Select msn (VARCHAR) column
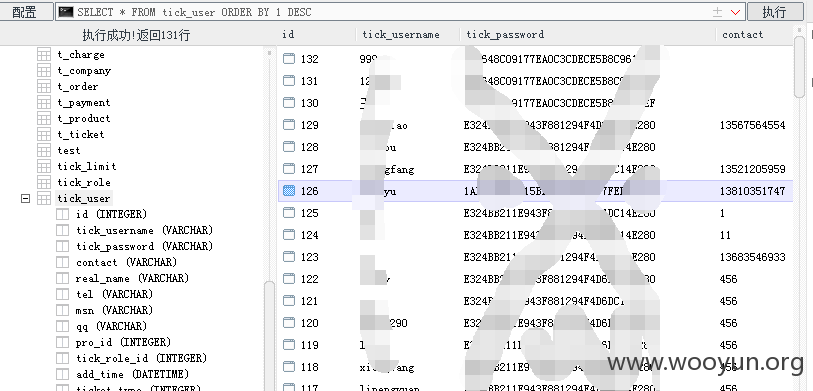This screenshot has height=391, width=813. pyautogui.click(x=115, y=310)
